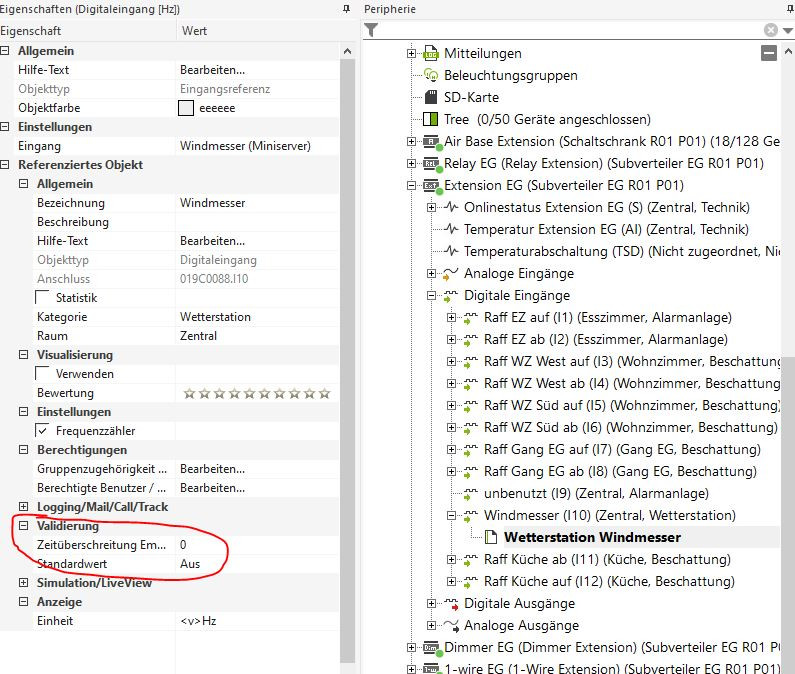This screenshot has width=795, height=674.
Task: Click the Air Base Extension device icon
Action: pyautogui.click(x=431, y=141)
